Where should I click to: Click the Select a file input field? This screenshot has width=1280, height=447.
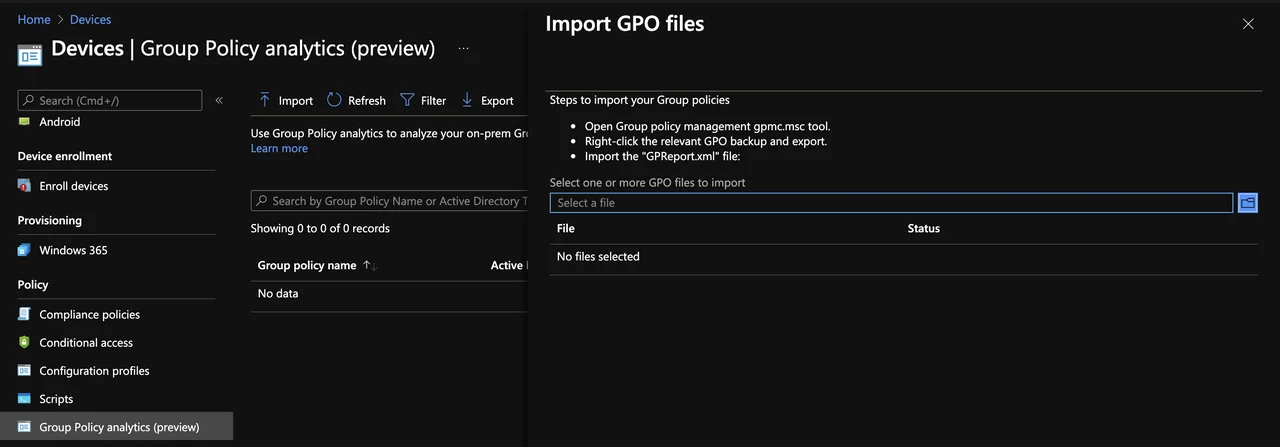coord(891,203)
